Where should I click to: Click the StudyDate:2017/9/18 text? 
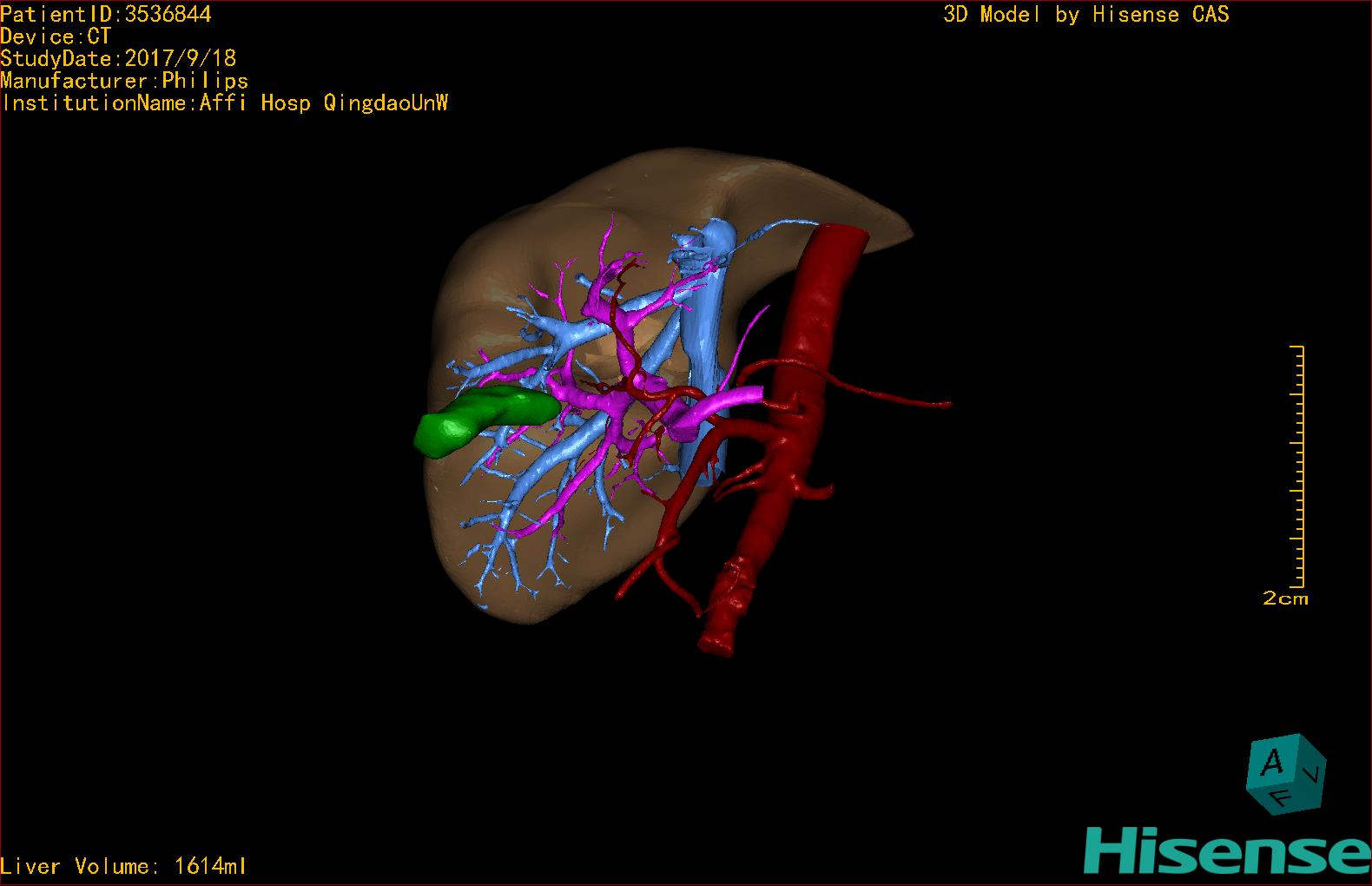pyautogui.click(x=118, y=58)
